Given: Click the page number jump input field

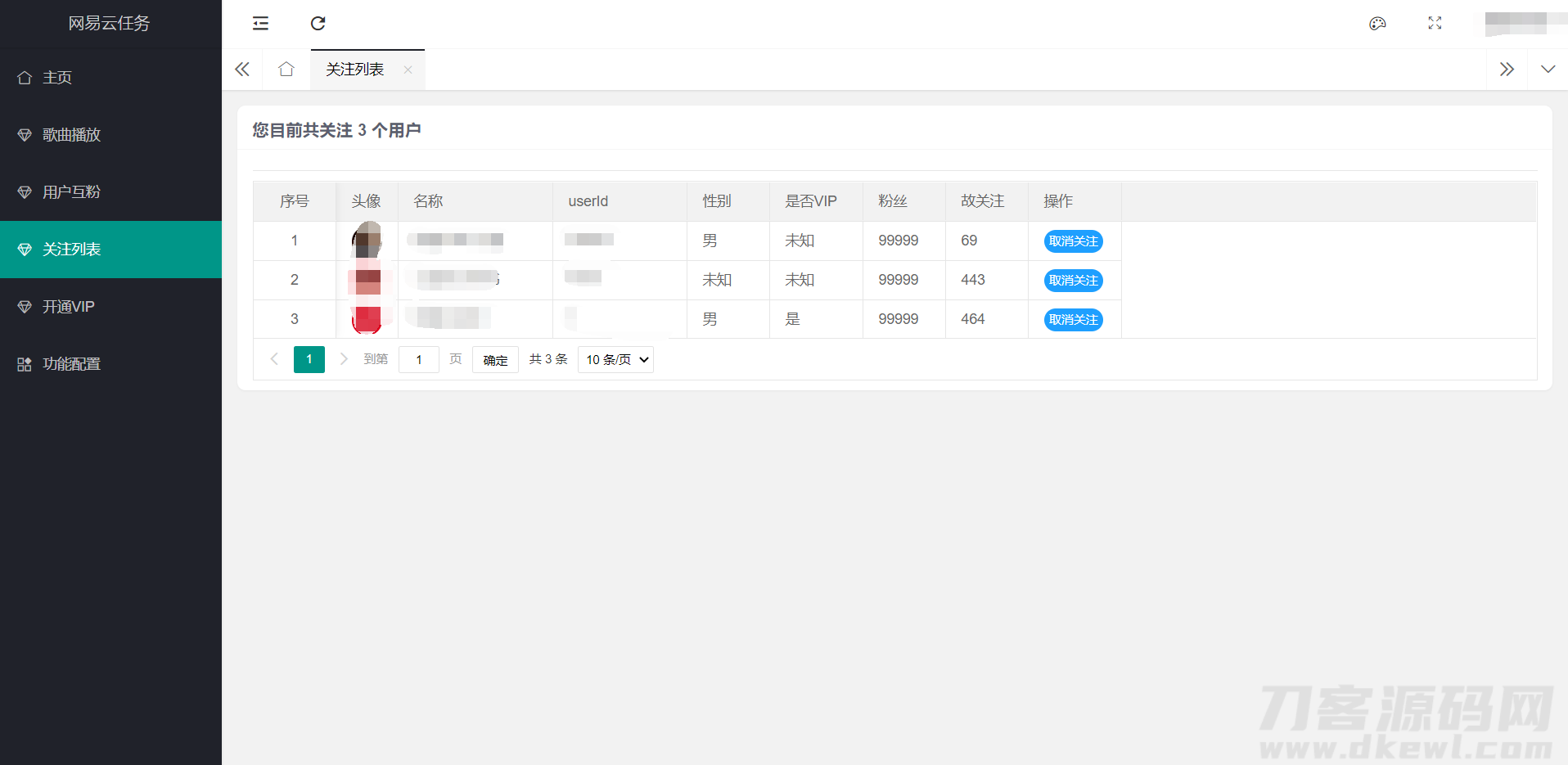Looking at the screenshot, I should coord(419,360).
